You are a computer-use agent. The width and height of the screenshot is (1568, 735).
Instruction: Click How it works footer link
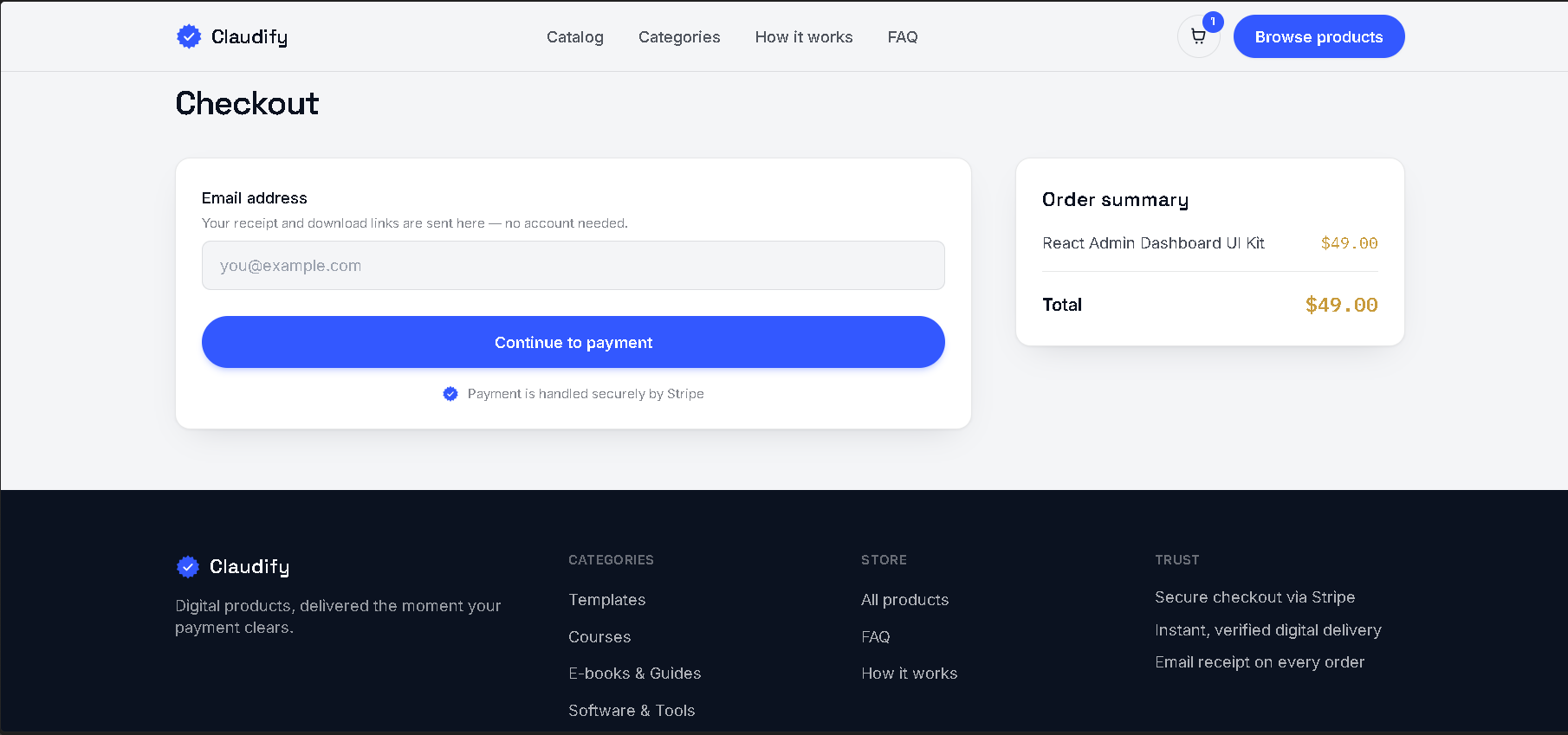910,674
